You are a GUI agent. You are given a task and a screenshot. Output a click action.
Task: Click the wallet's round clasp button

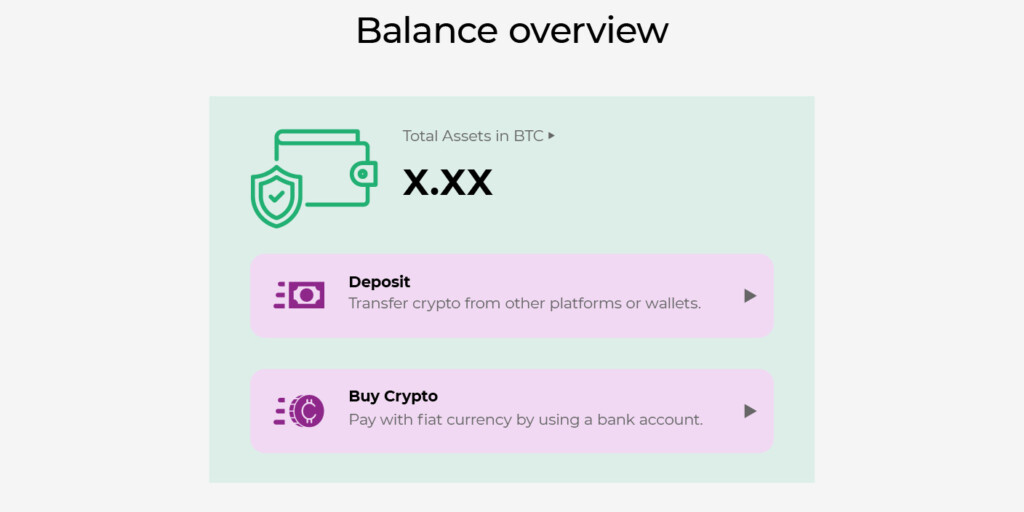362,174
